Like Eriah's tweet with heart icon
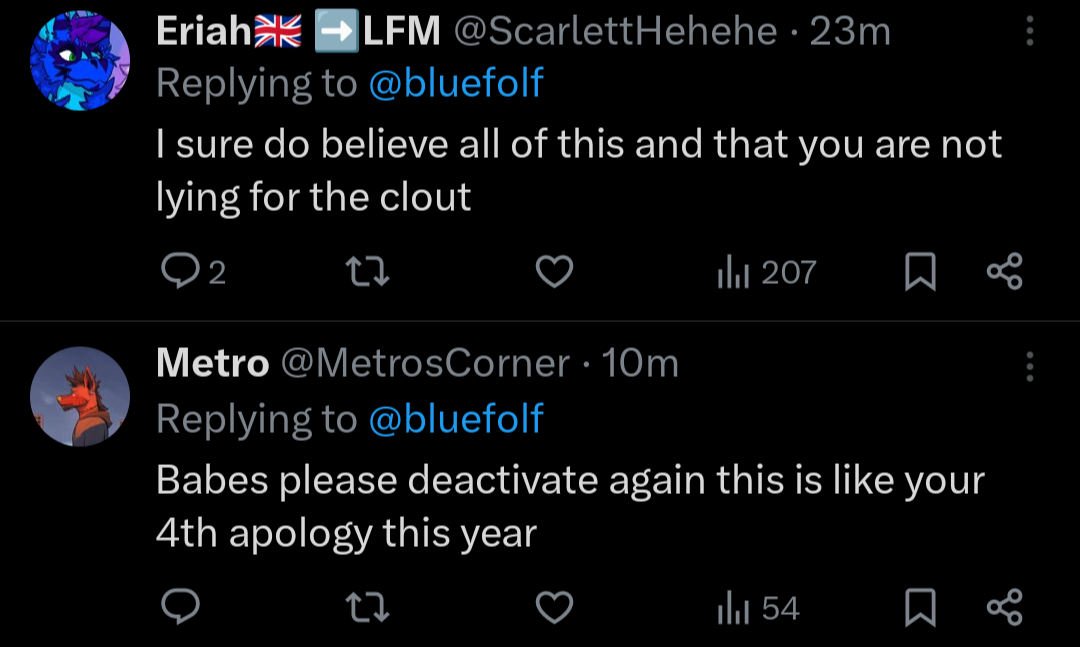This screenshot has height=647, width=1080. pos(554,271)
